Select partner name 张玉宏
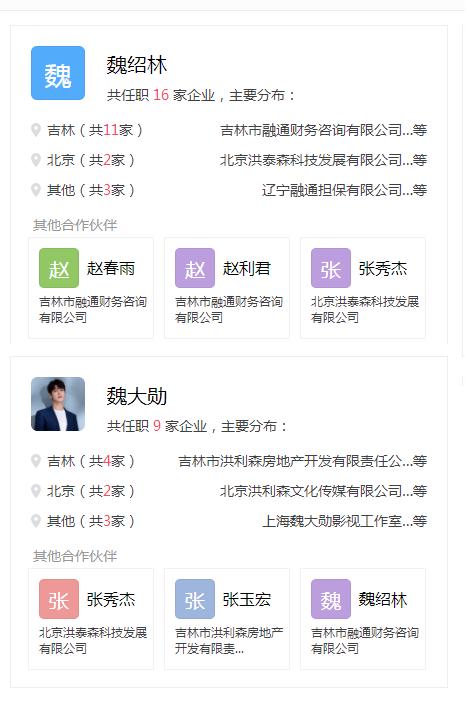 pyautogui.click(x=247, y=599)
